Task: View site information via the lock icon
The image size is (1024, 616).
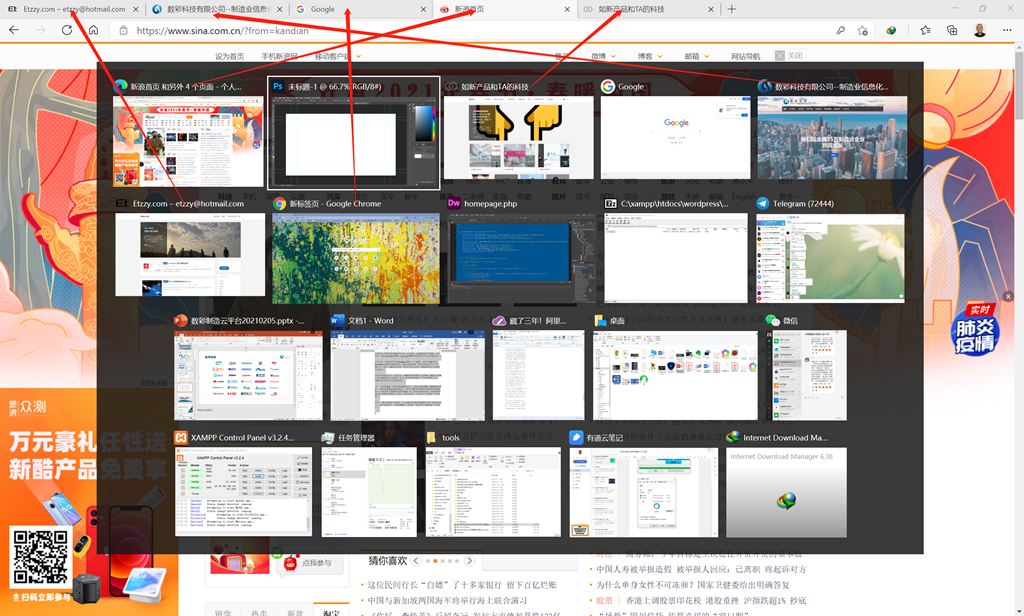Action: [x=123, y=30]
